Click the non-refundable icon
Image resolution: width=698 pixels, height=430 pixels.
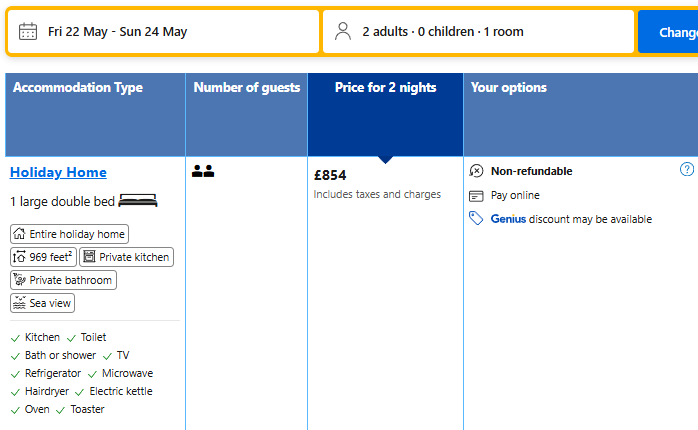click(x=477, y=171)
